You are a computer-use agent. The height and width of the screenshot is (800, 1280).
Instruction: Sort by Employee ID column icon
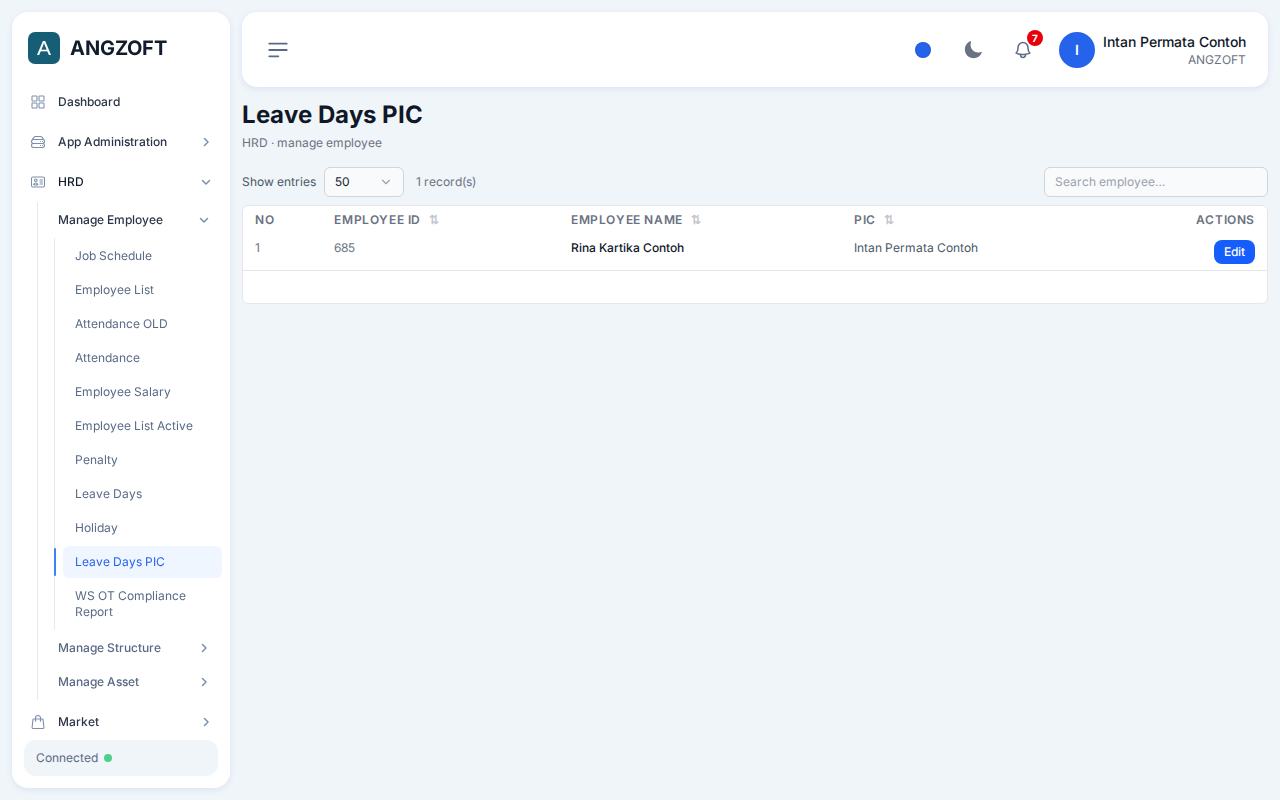434,220
